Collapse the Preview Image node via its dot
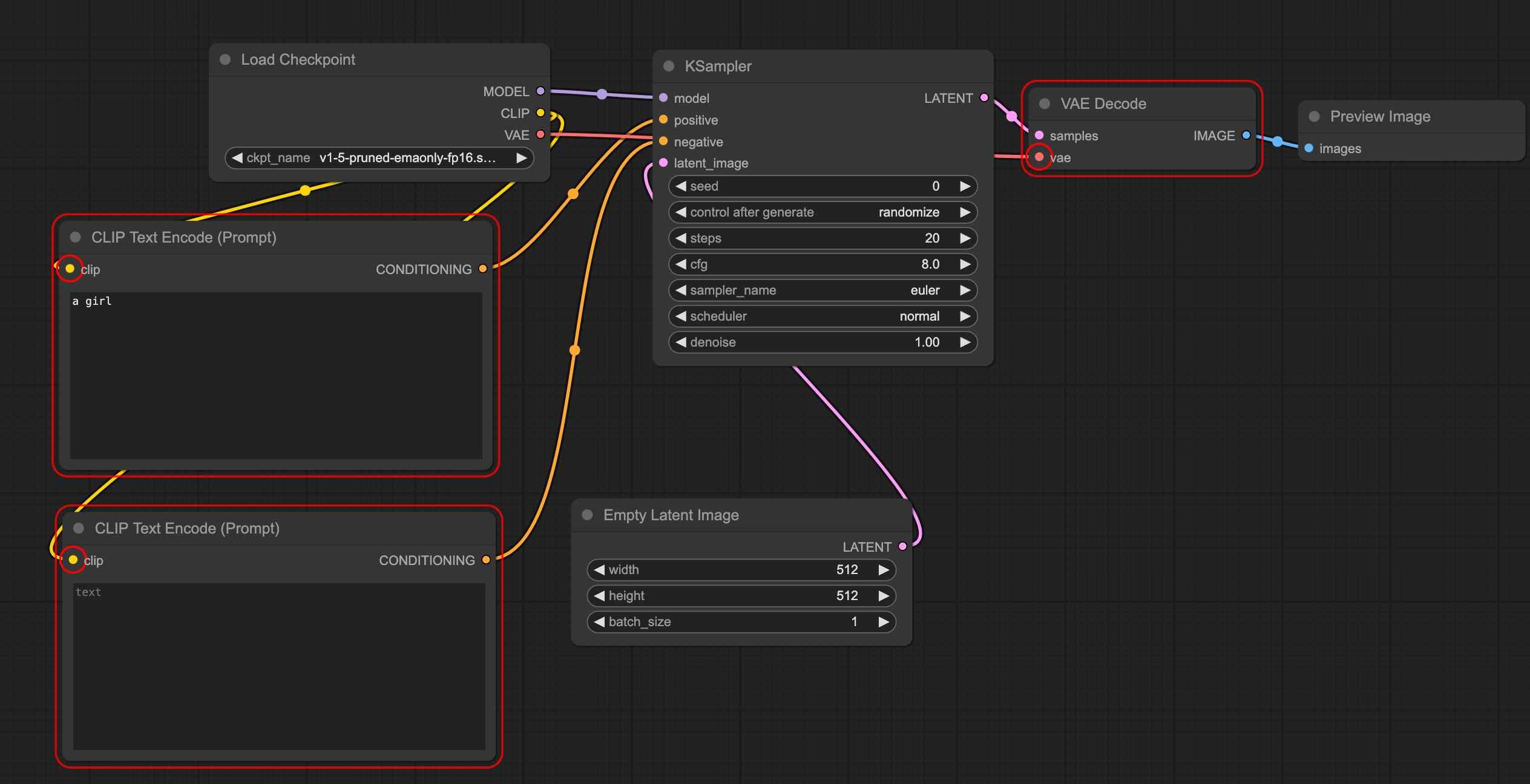Viewport: 1530px width, 784px height. pyautogui.click(x=1314, y=116)
